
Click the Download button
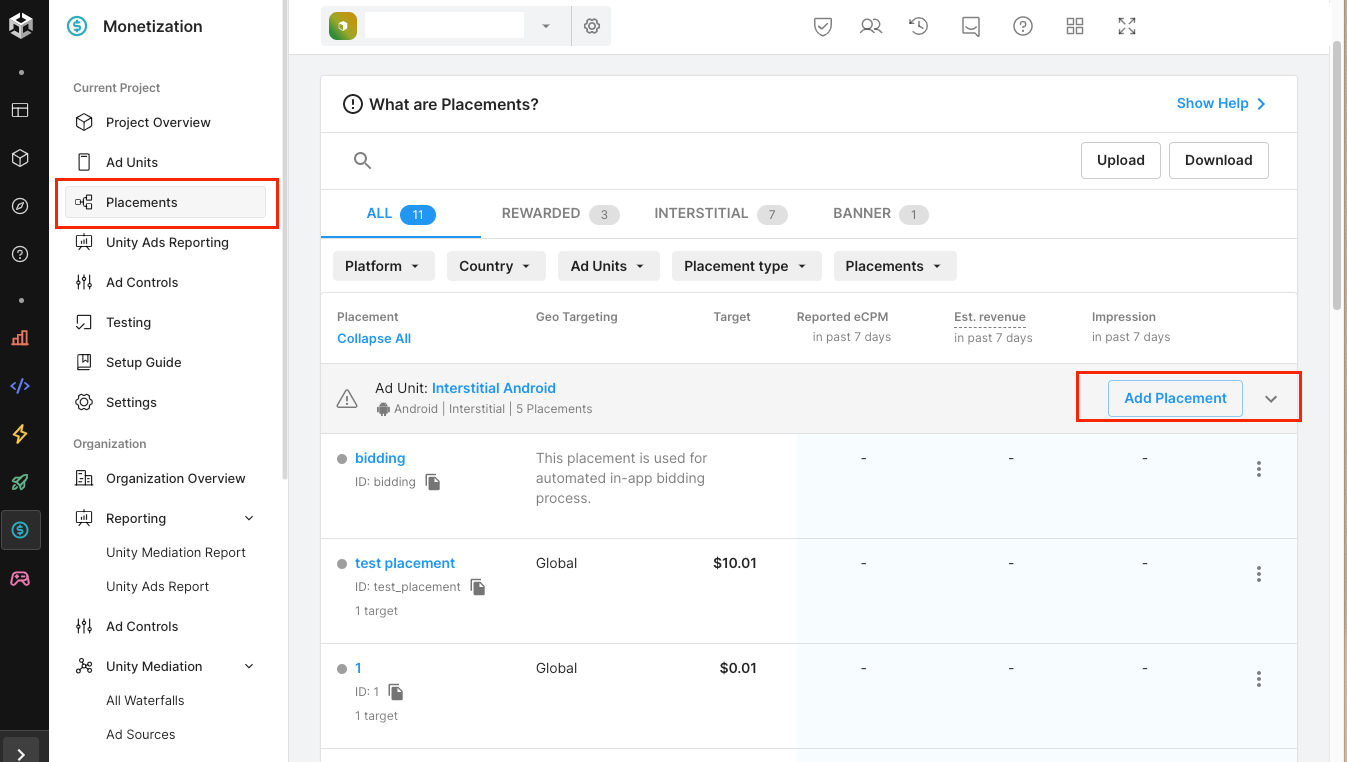pyautogui.click(x=1219, y=160)
